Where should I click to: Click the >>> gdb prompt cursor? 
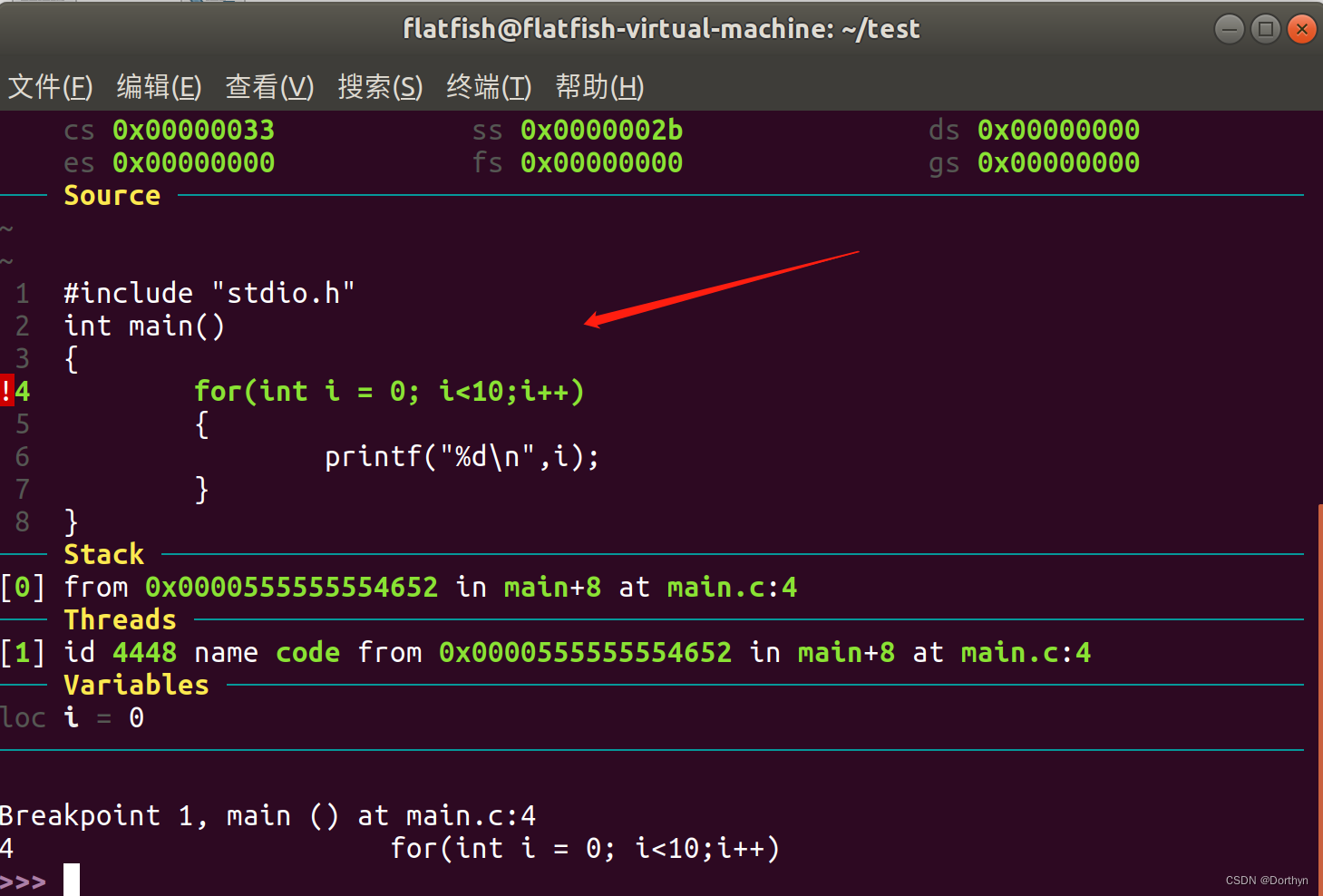(72, 880)
